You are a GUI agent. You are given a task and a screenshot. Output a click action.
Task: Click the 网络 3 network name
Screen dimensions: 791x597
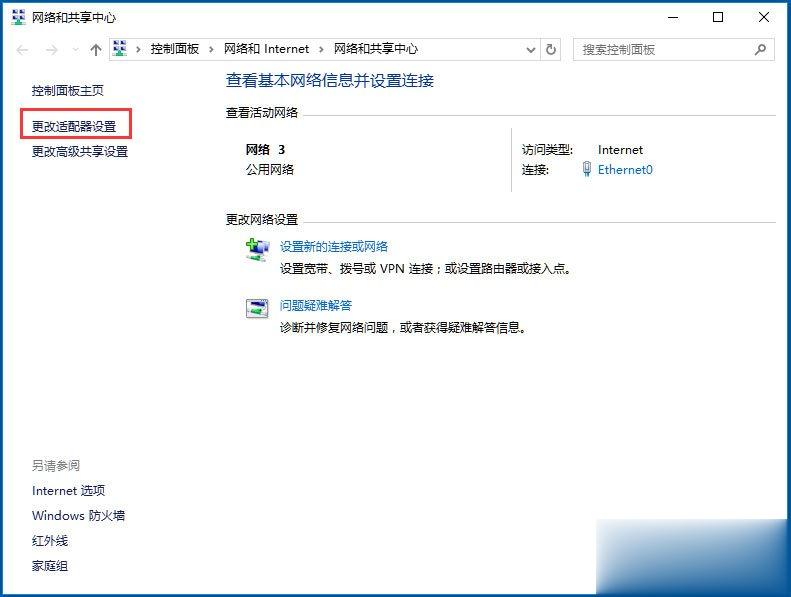[x=265, y=150]
